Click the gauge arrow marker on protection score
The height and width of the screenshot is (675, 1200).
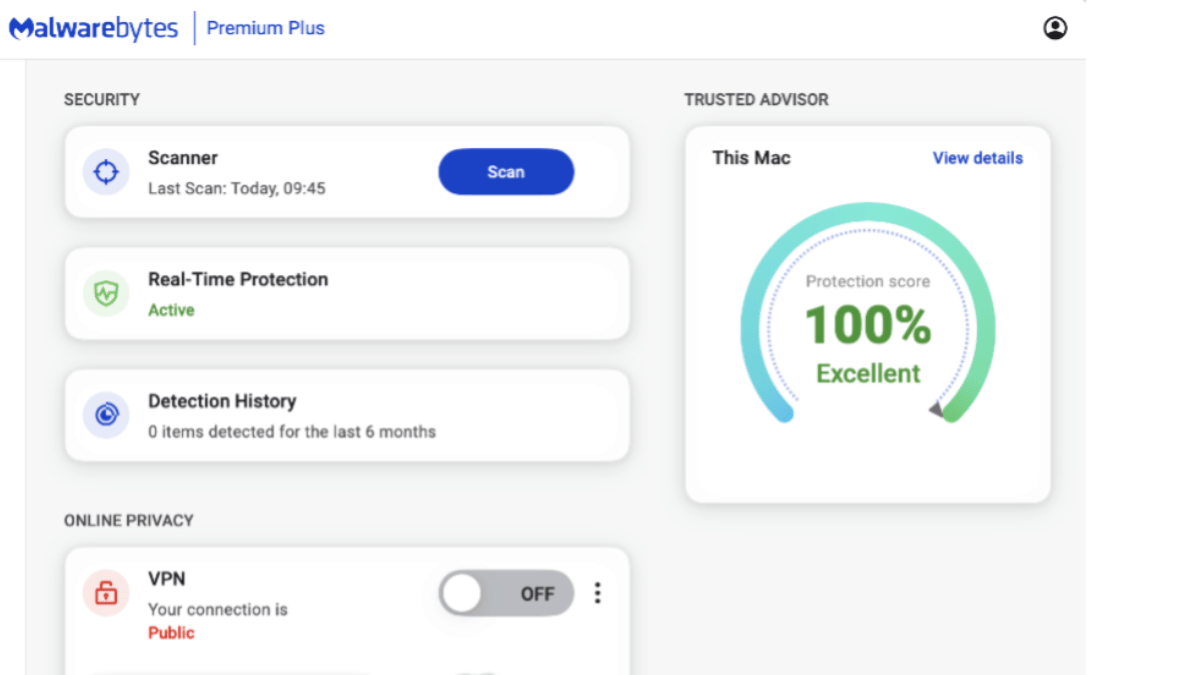(x=935, y=408)
